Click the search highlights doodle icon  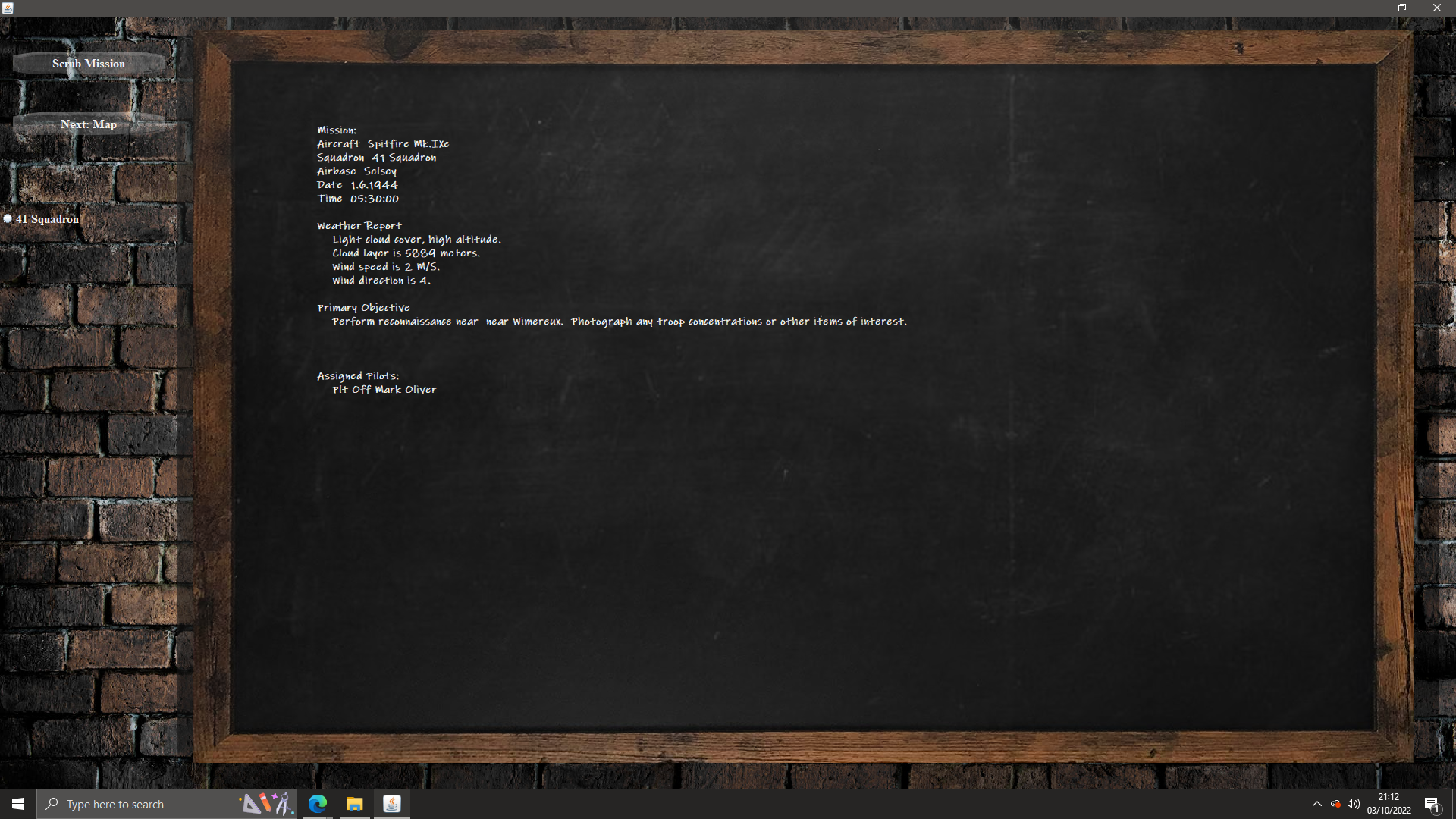pos(266,804)
